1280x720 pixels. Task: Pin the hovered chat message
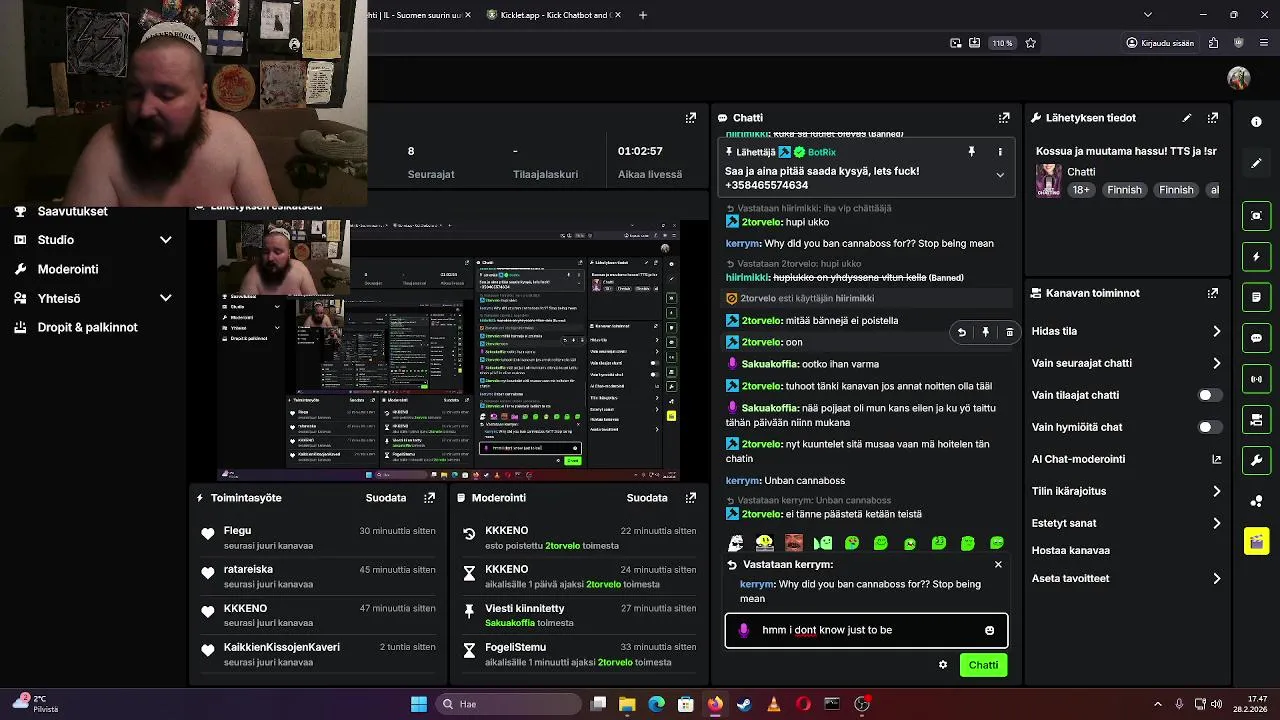coord(985,332)
